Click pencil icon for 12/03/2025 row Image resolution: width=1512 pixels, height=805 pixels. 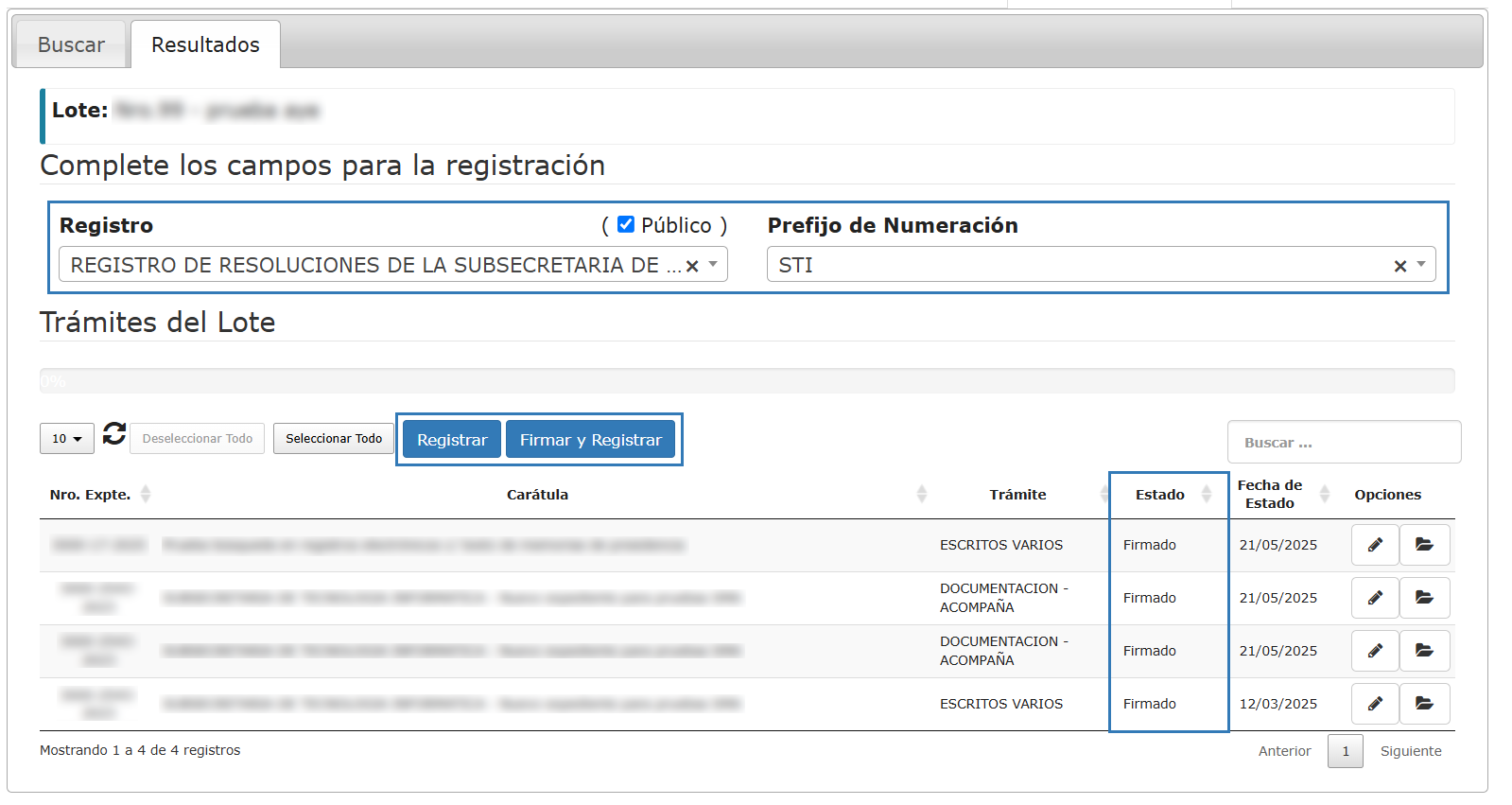click(1375, 704)
